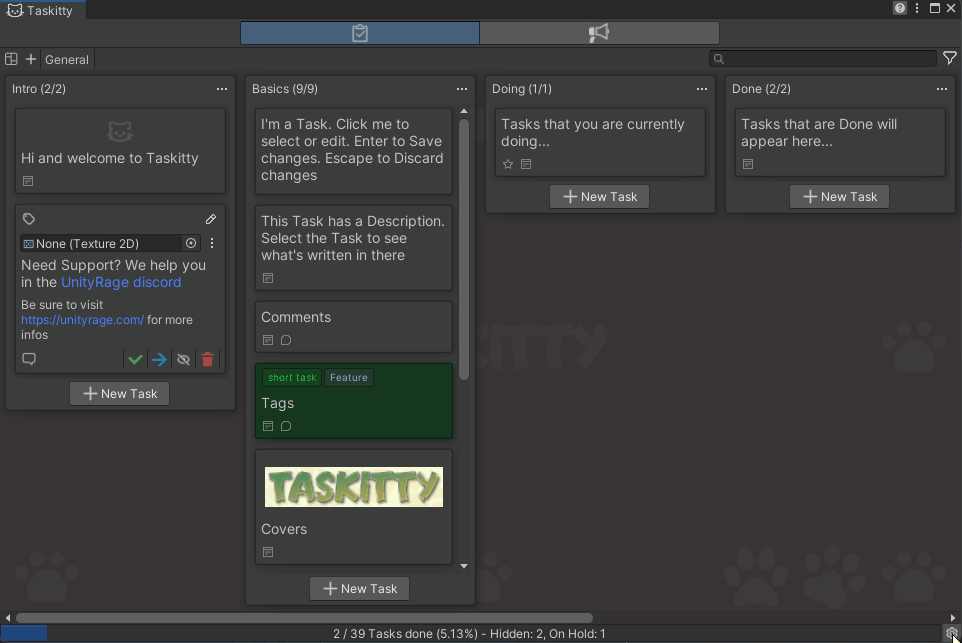Select the 'Tasks that you are currently doing' card
The image size is (962, 643).
pyautogui.click(x=600, y=142)
